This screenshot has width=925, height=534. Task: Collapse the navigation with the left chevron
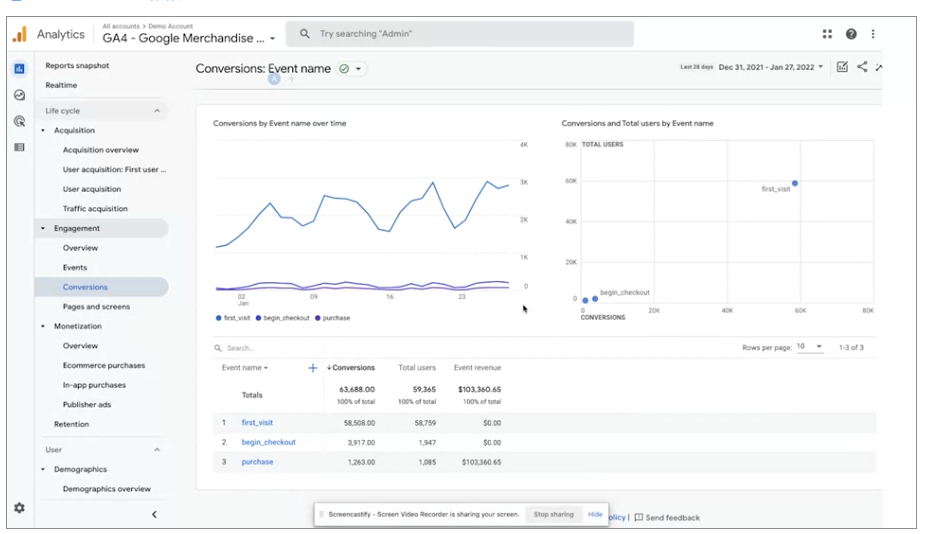(x=155, y=515)
